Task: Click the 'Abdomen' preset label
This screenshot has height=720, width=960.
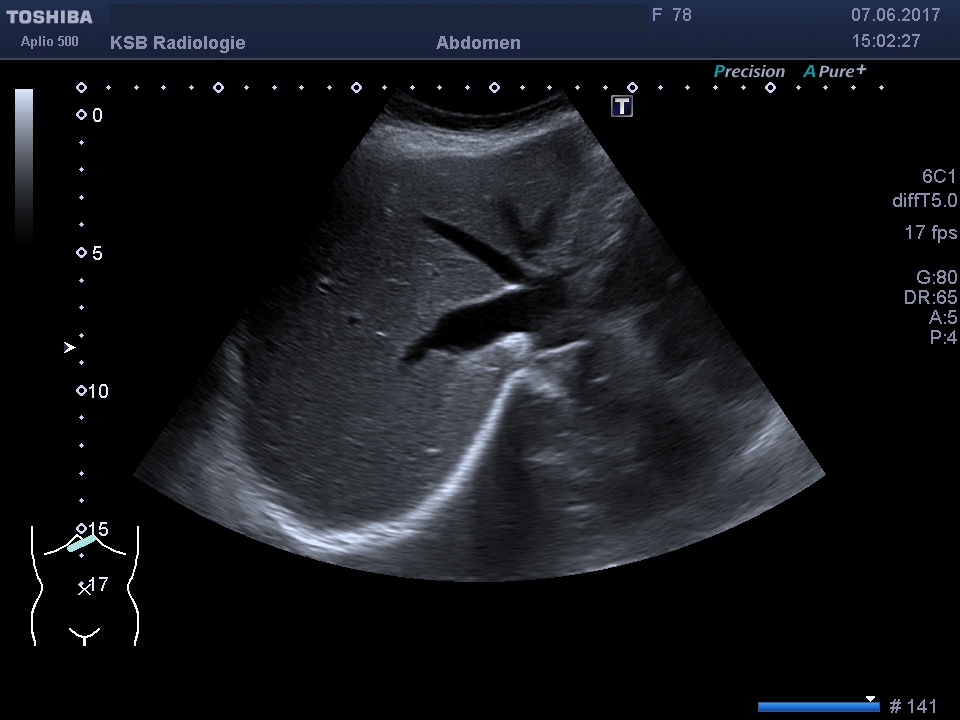Action: pyautogui.click(x=478, y=42)
